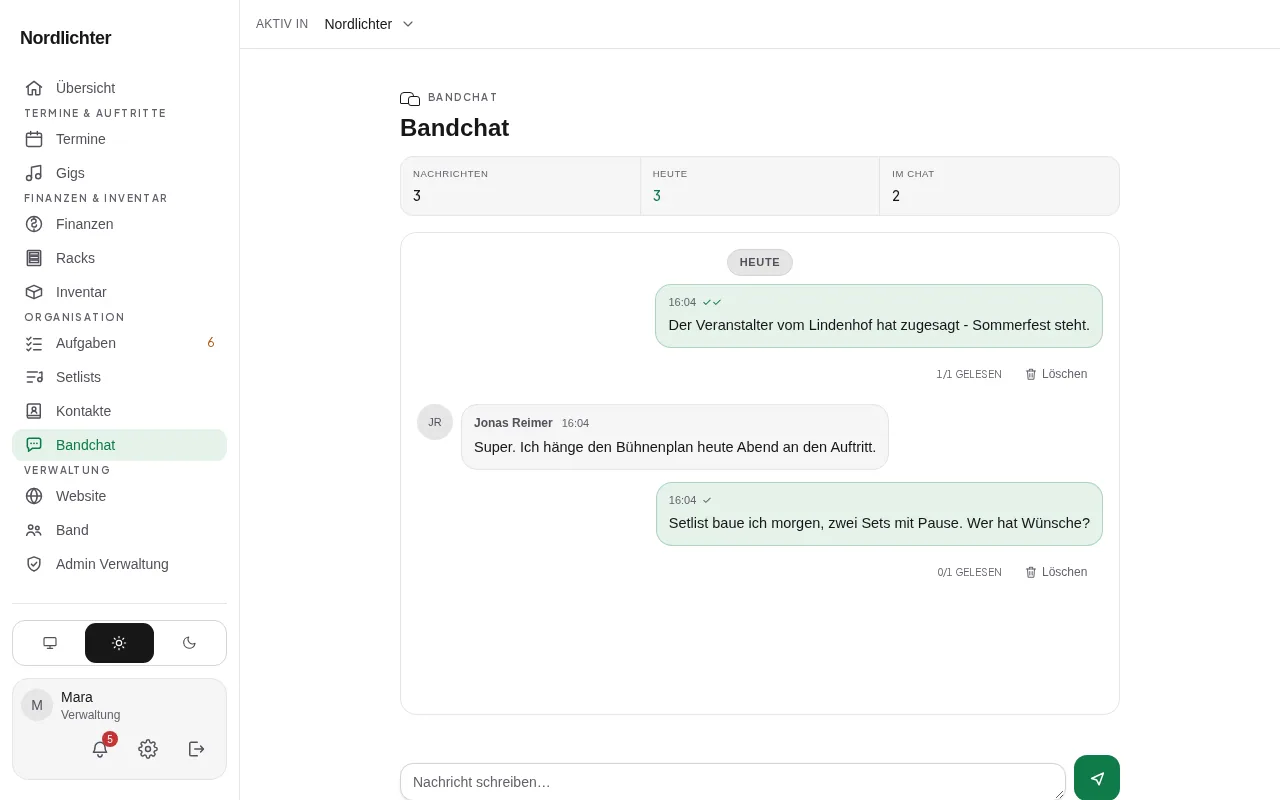Click Mara's M avatar
1280x800 pixels.
point(37,705)
